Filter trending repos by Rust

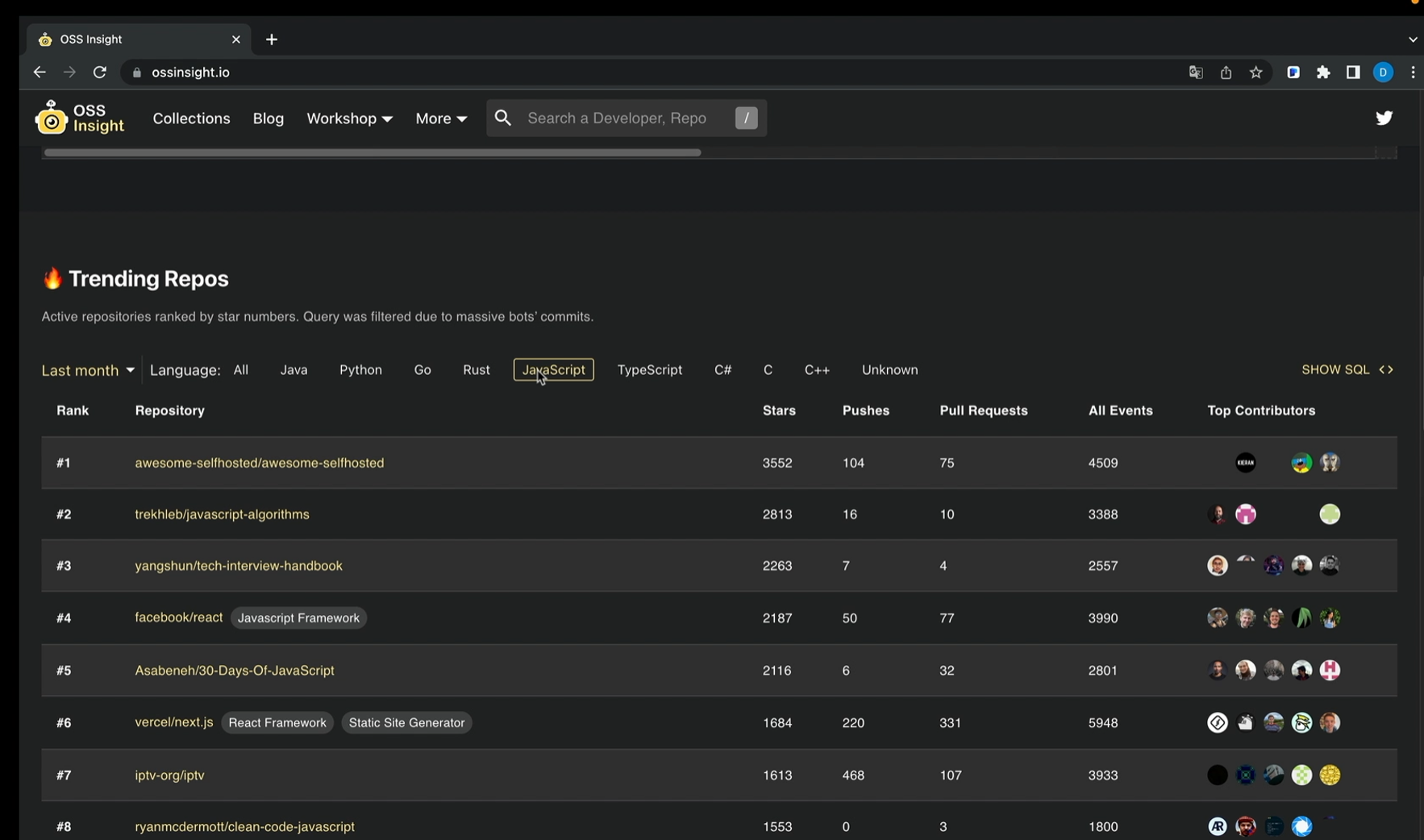(x=477, y=370)
